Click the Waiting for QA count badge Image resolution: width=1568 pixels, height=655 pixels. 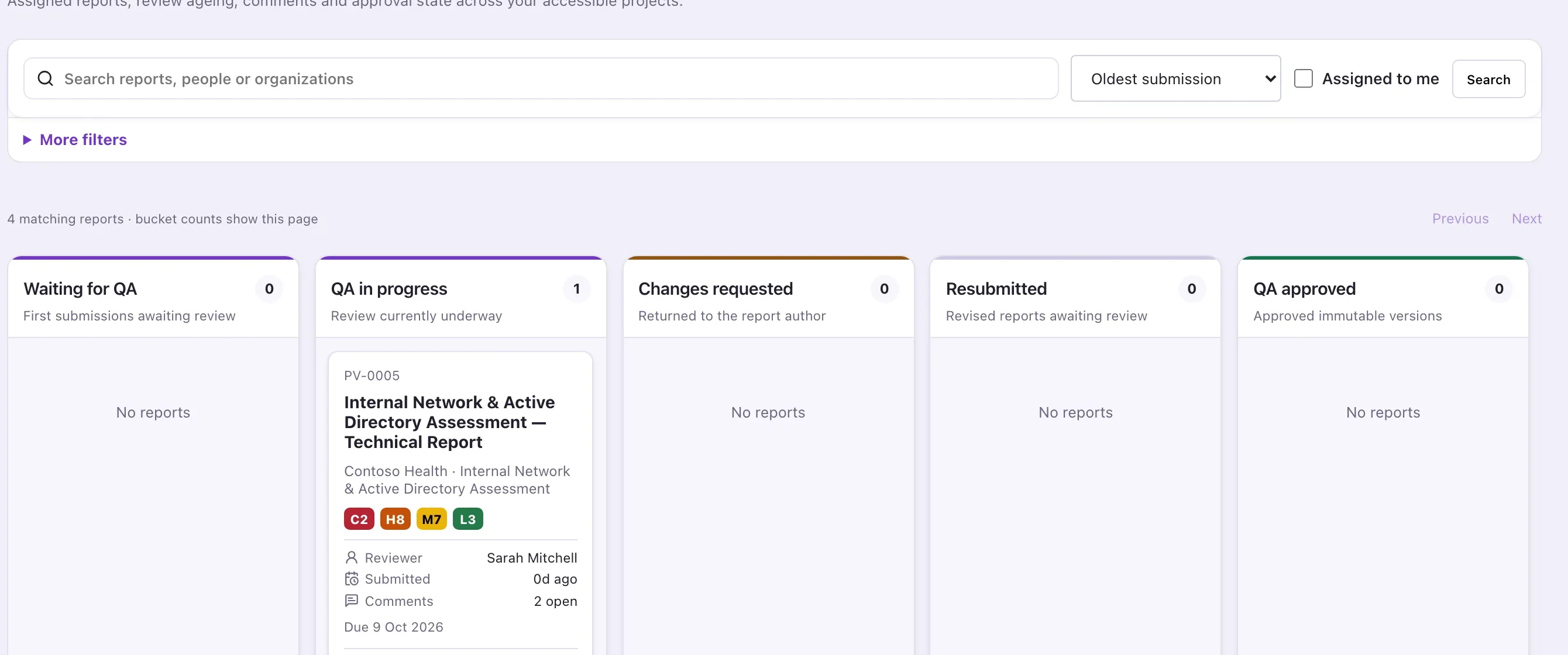pos(269,289)
